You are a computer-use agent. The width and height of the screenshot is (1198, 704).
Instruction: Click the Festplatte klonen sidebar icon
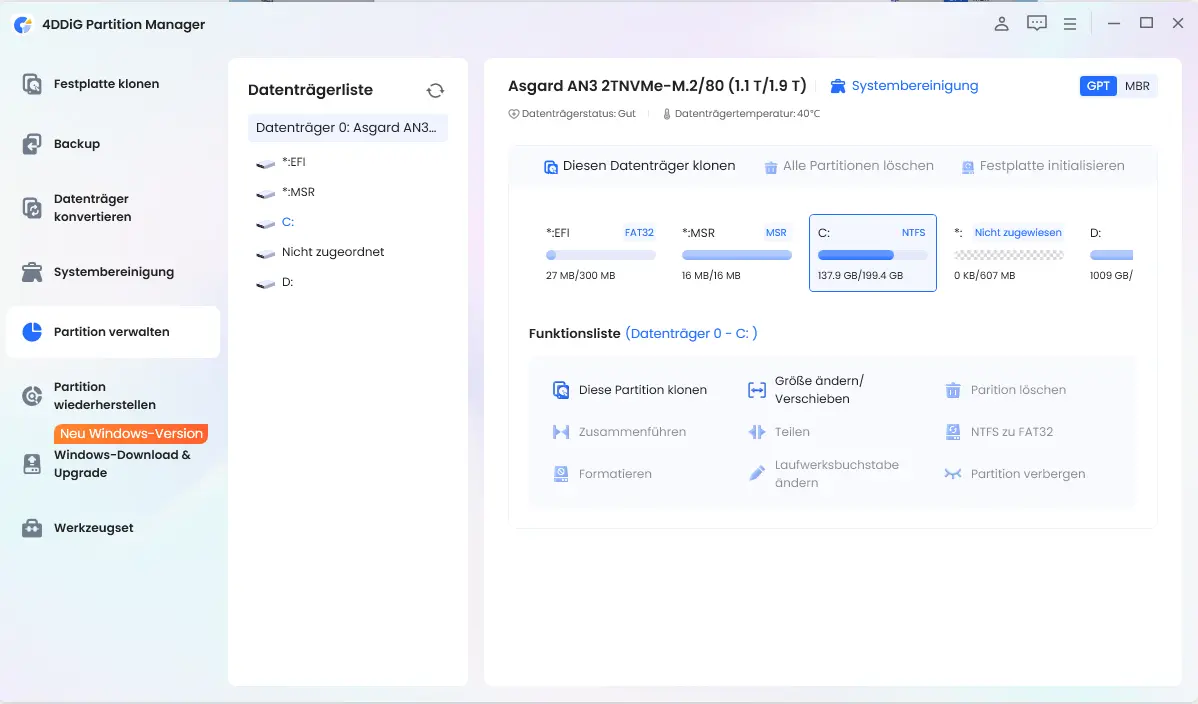[x=32, y=84]
